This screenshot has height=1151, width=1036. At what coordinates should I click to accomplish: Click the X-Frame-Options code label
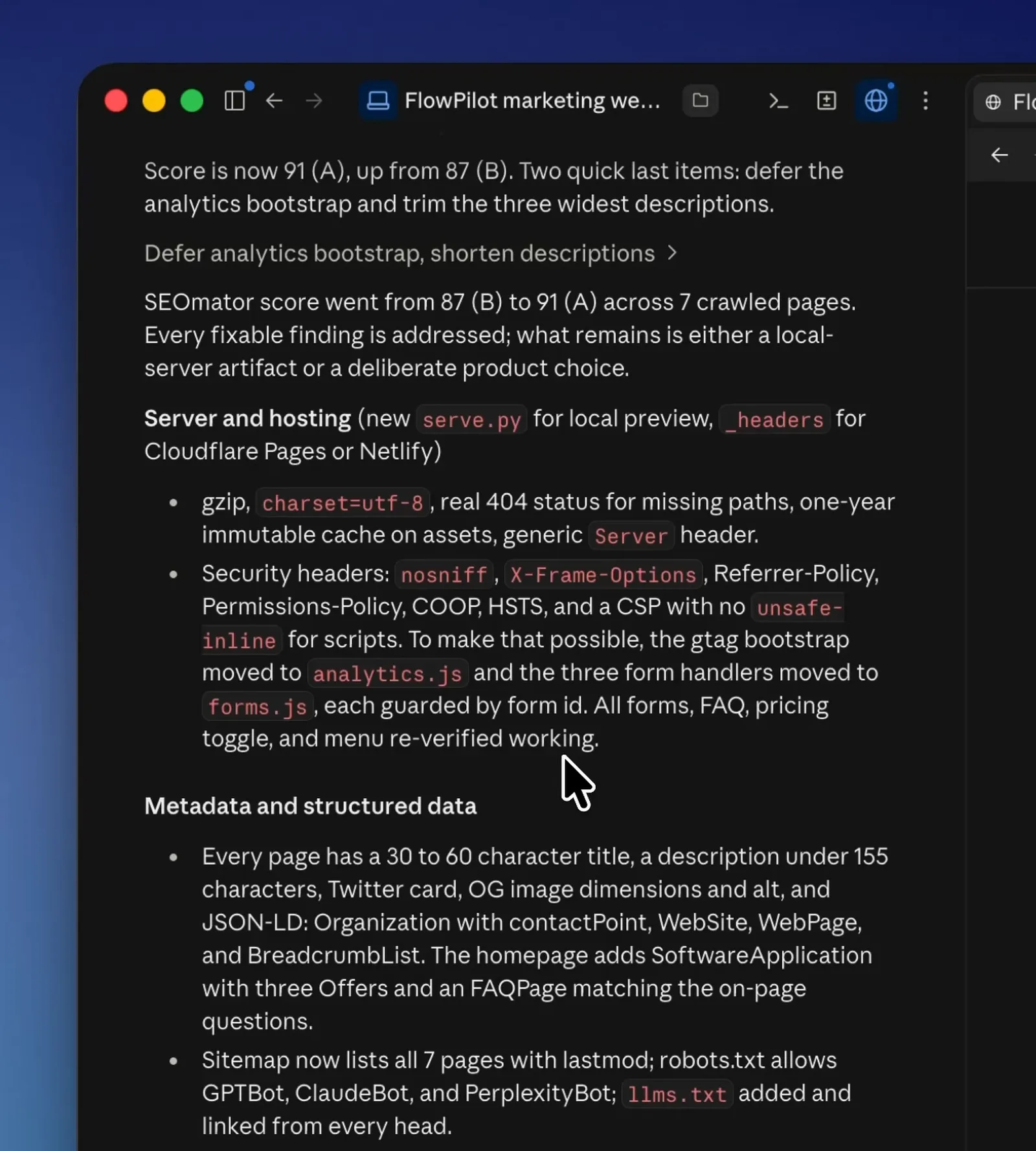[x=603, y=574]
